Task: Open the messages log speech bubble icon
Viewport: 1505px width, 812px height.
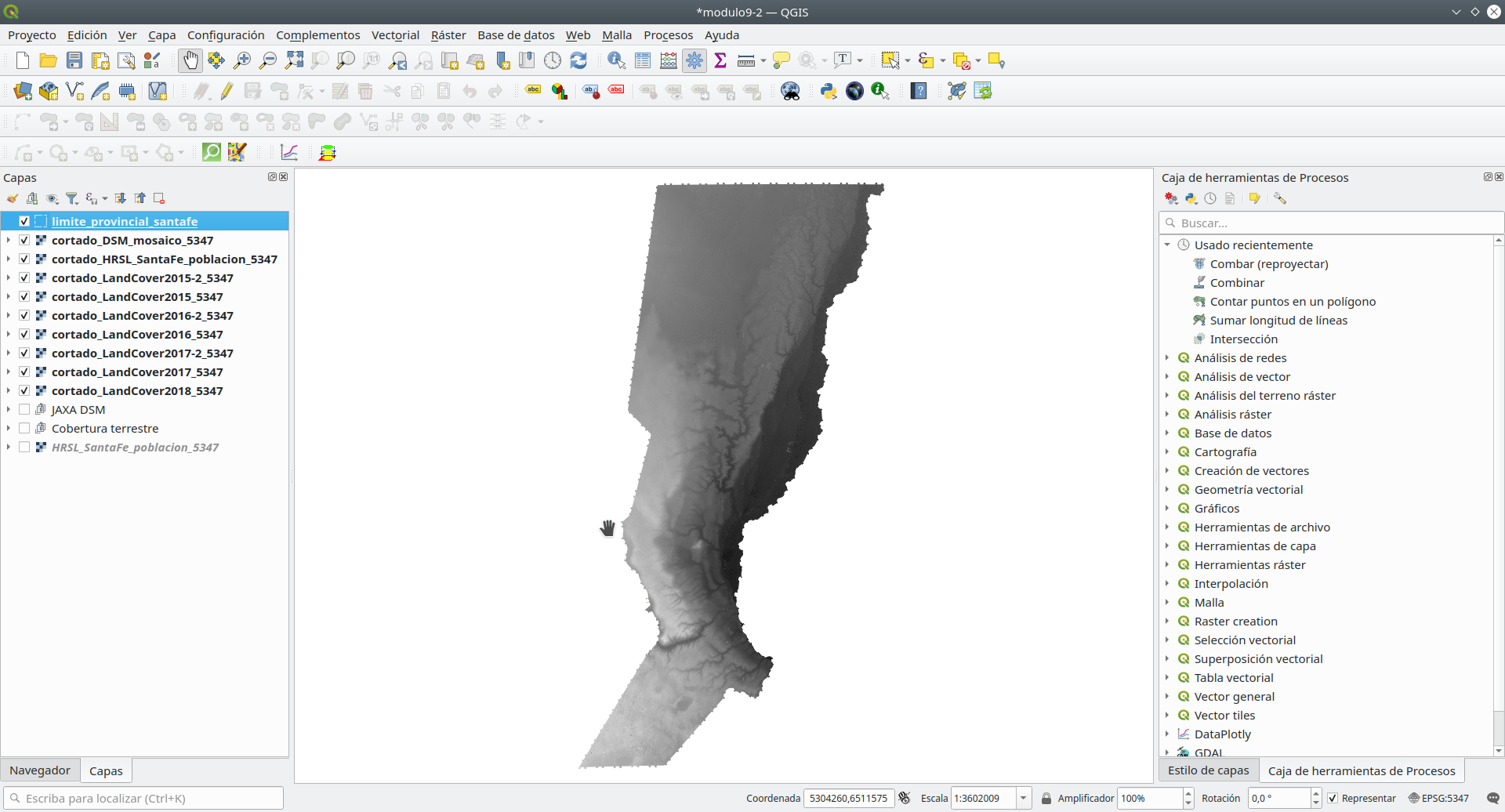Action: [1493, 798]
